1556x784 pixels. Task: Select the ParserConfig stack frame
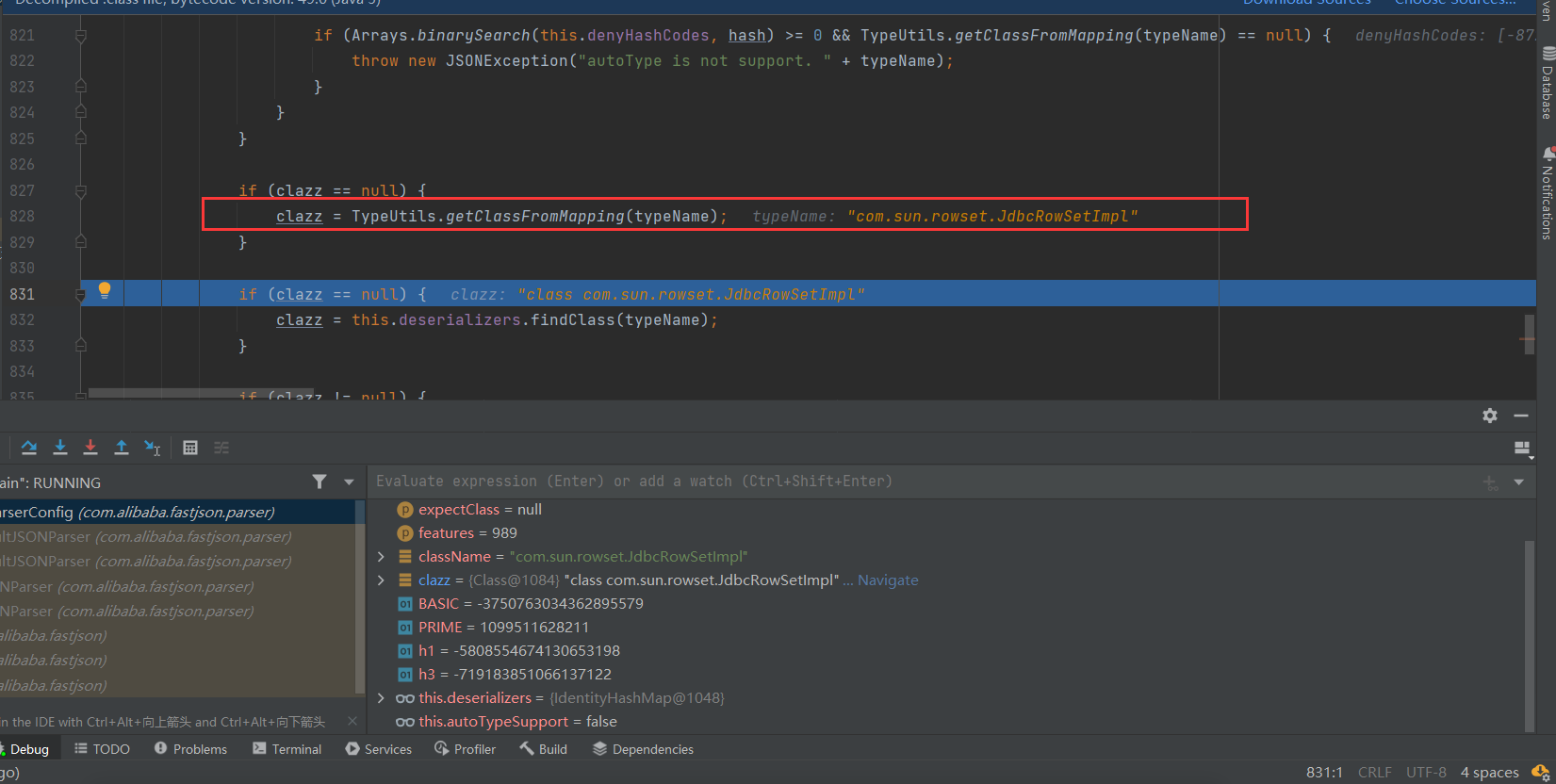[x=177, y=512]
